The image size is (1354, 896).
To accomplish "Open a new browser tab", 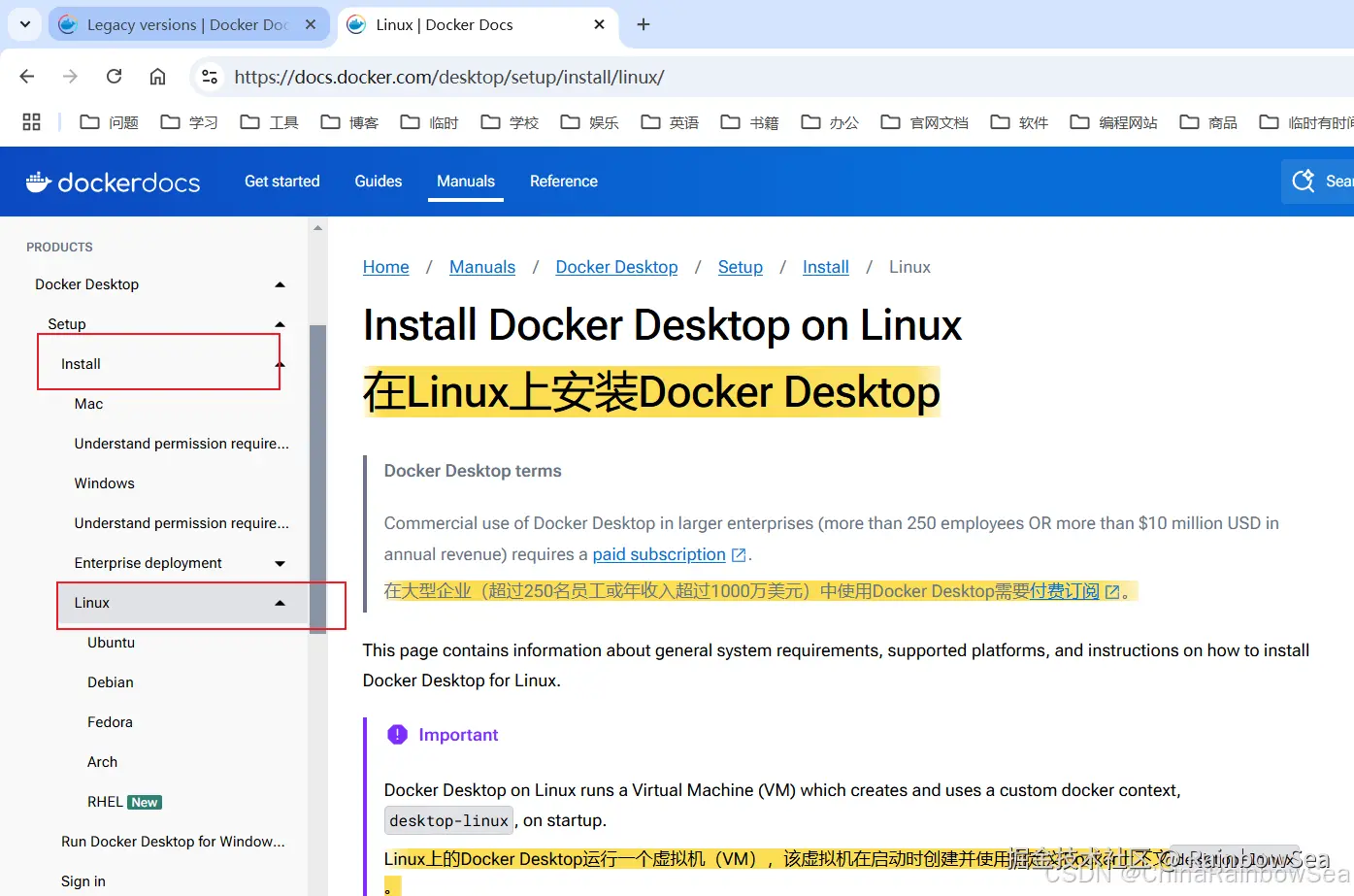I will 643,24.
